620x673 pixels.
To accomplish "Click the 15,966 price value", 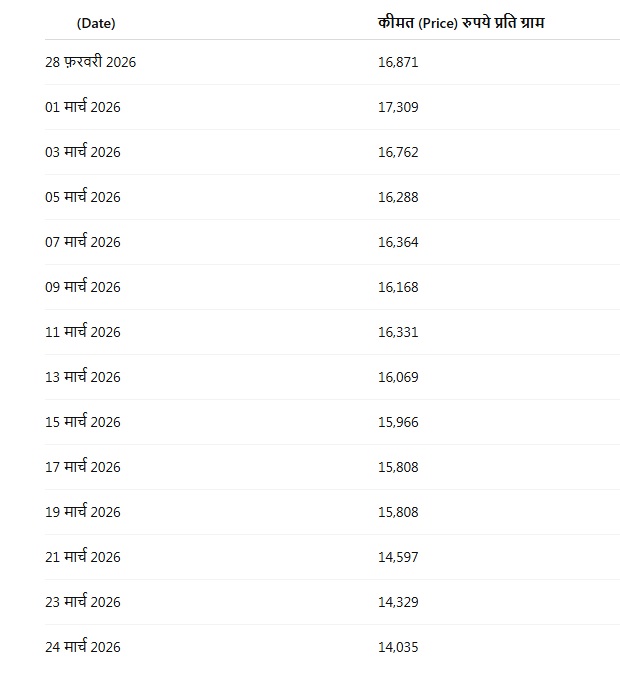I will 398,422.
